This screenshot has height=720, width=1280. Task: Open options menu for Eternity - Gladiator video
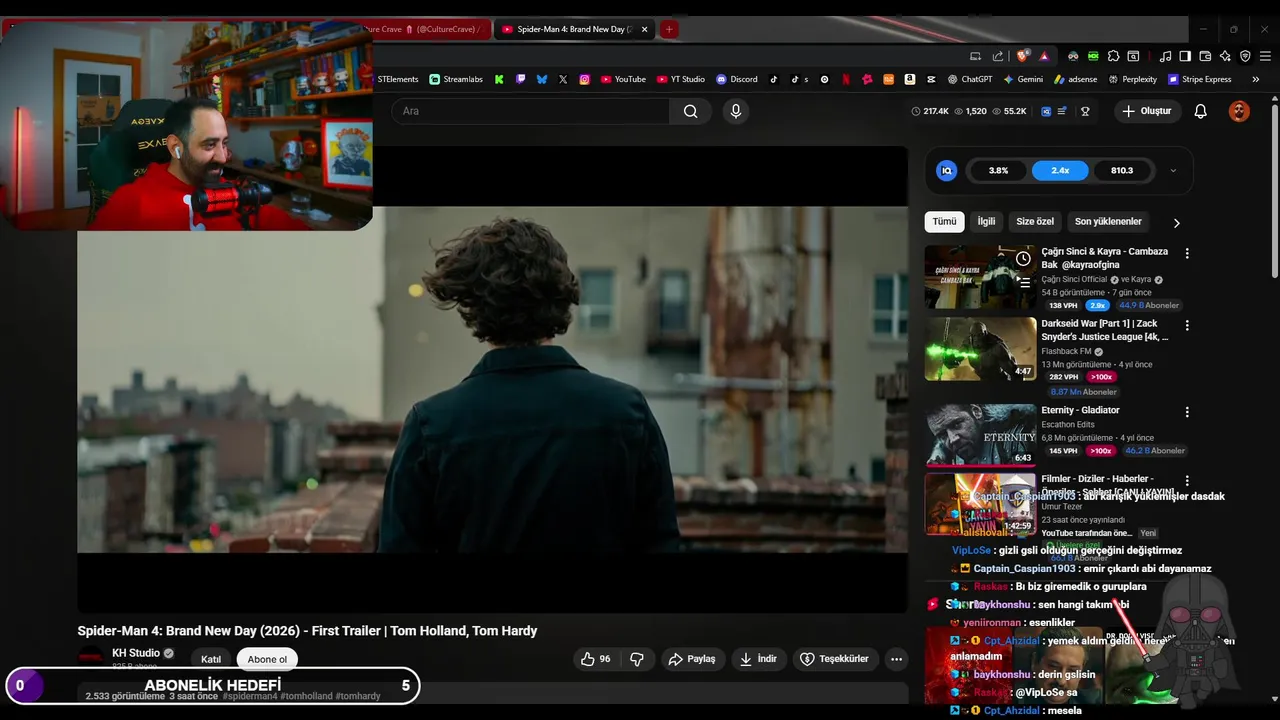(1187, 412)
